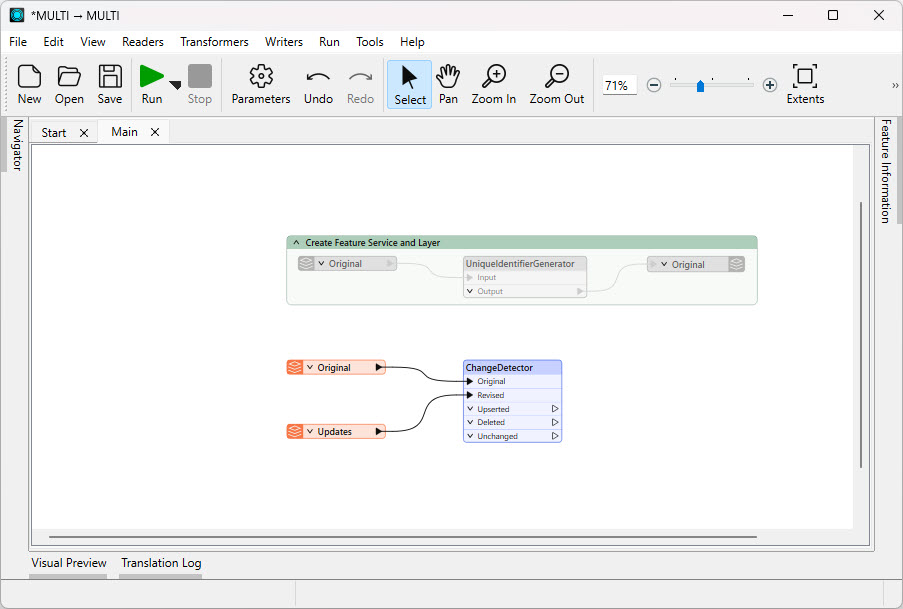The image size is (903, 609).
Task: Click the UniqueIdentifierGenerator Input port
Action: [x=470, y=277]
